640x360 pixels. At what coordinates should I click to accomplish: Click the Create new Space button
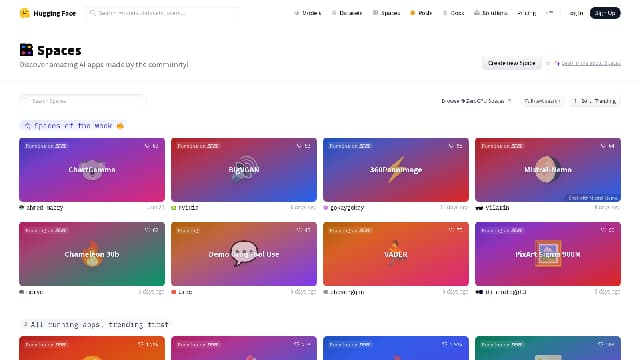pos(511,63)
